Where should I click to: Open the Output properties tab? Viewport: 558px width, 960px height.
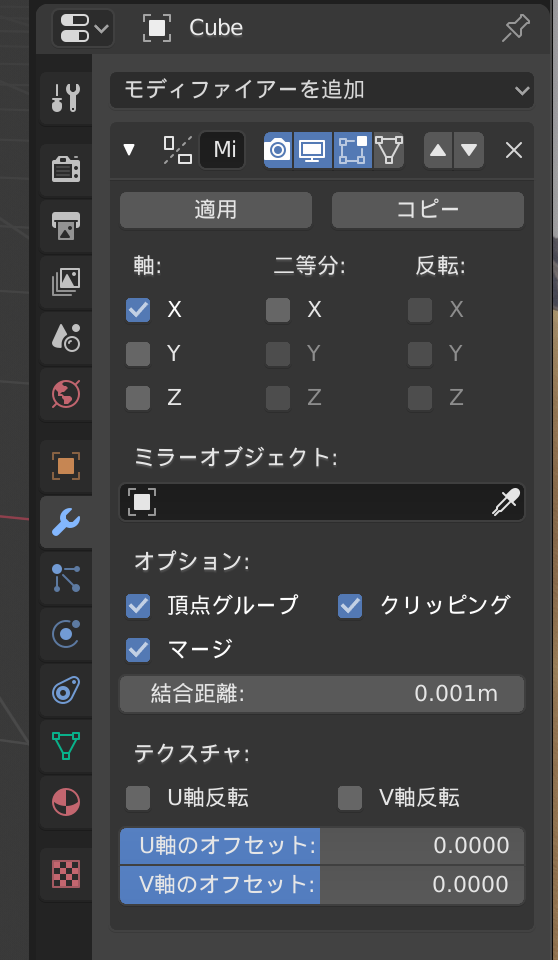[x=66, y=225]
